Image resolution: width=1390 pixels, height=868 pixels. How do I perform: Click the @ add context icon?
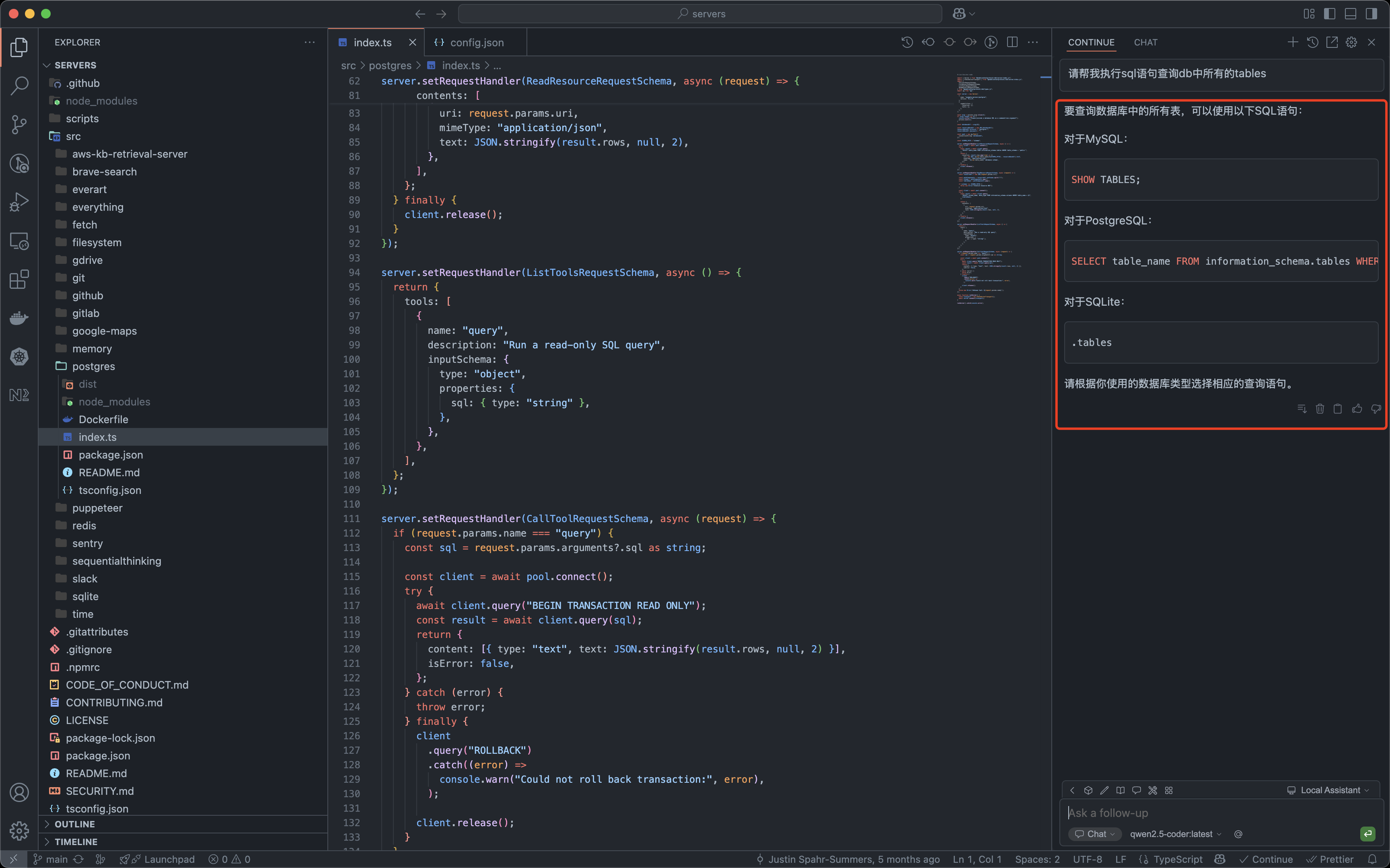1238,834
